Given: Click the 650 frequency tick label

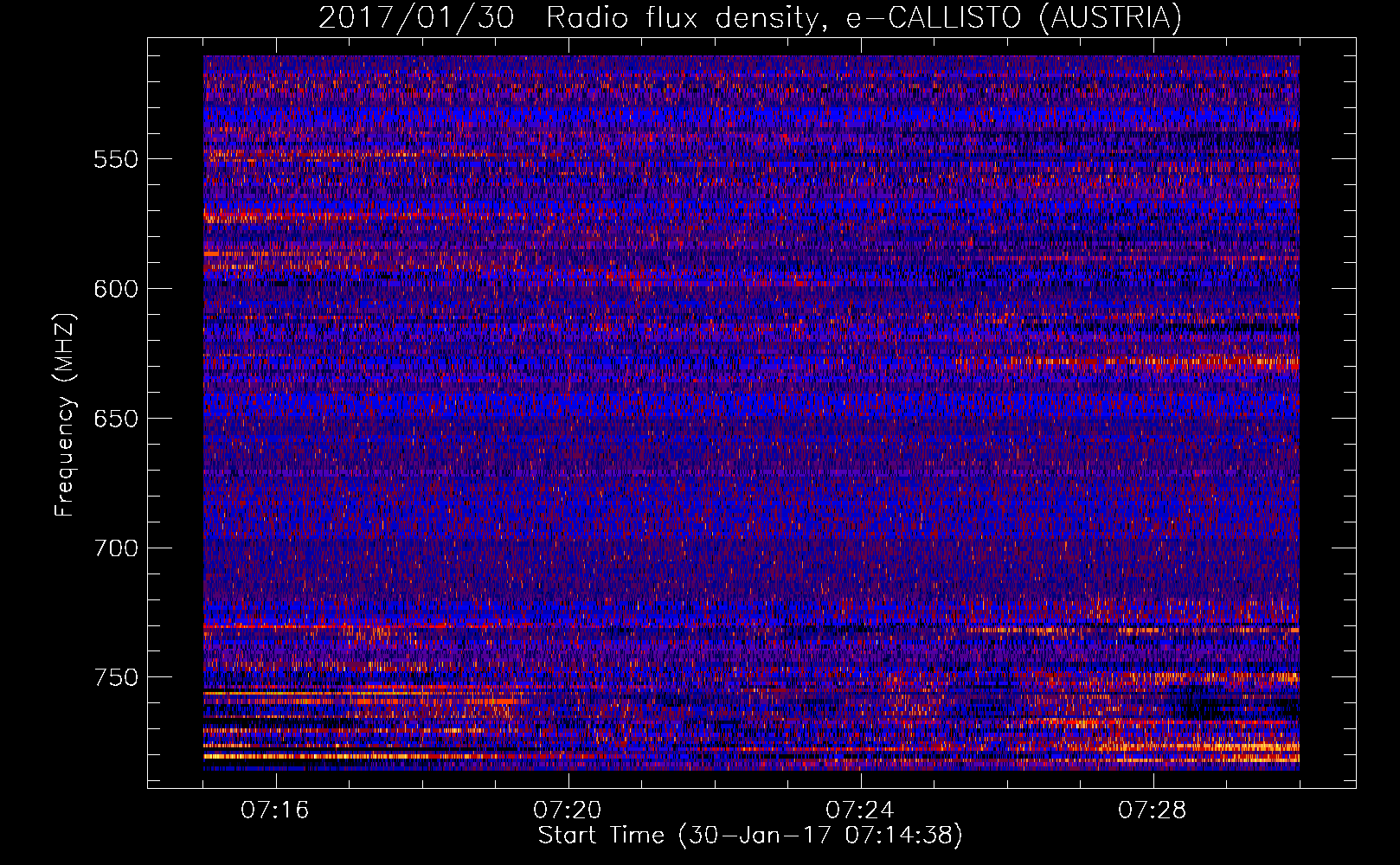Looking at the screenshot, I should pyautogui.click(x=115, y=419).
